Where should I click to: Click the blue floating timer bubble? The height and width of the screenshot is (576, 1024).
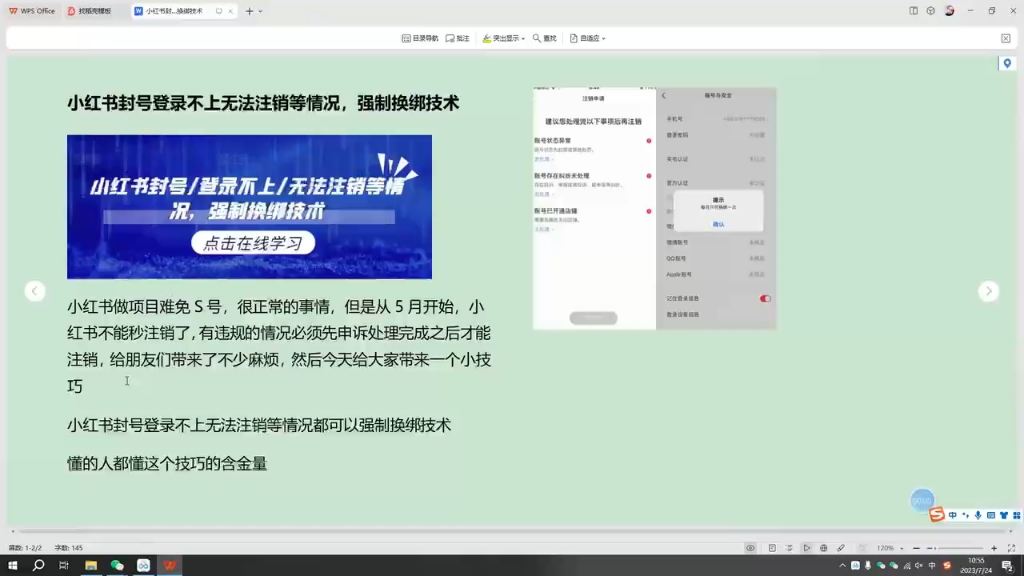click(922, 500)
